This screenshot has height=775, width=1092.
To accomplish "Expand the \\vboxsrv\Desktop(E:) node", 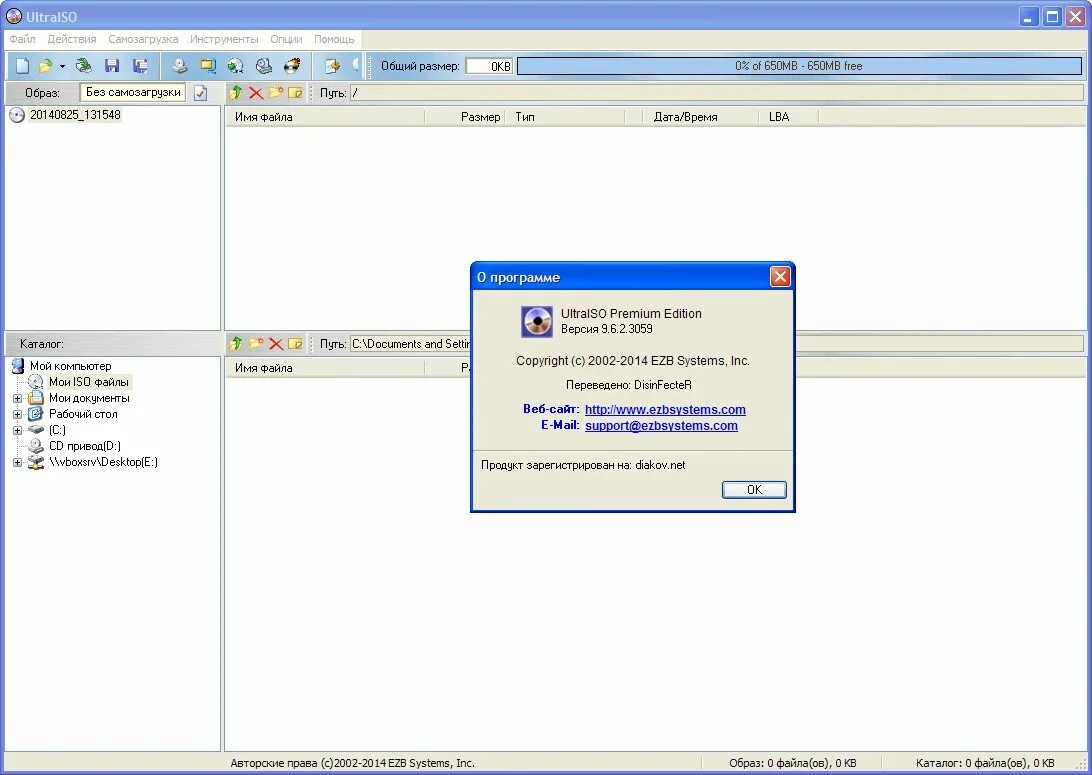I will click(x=17, y=462).
